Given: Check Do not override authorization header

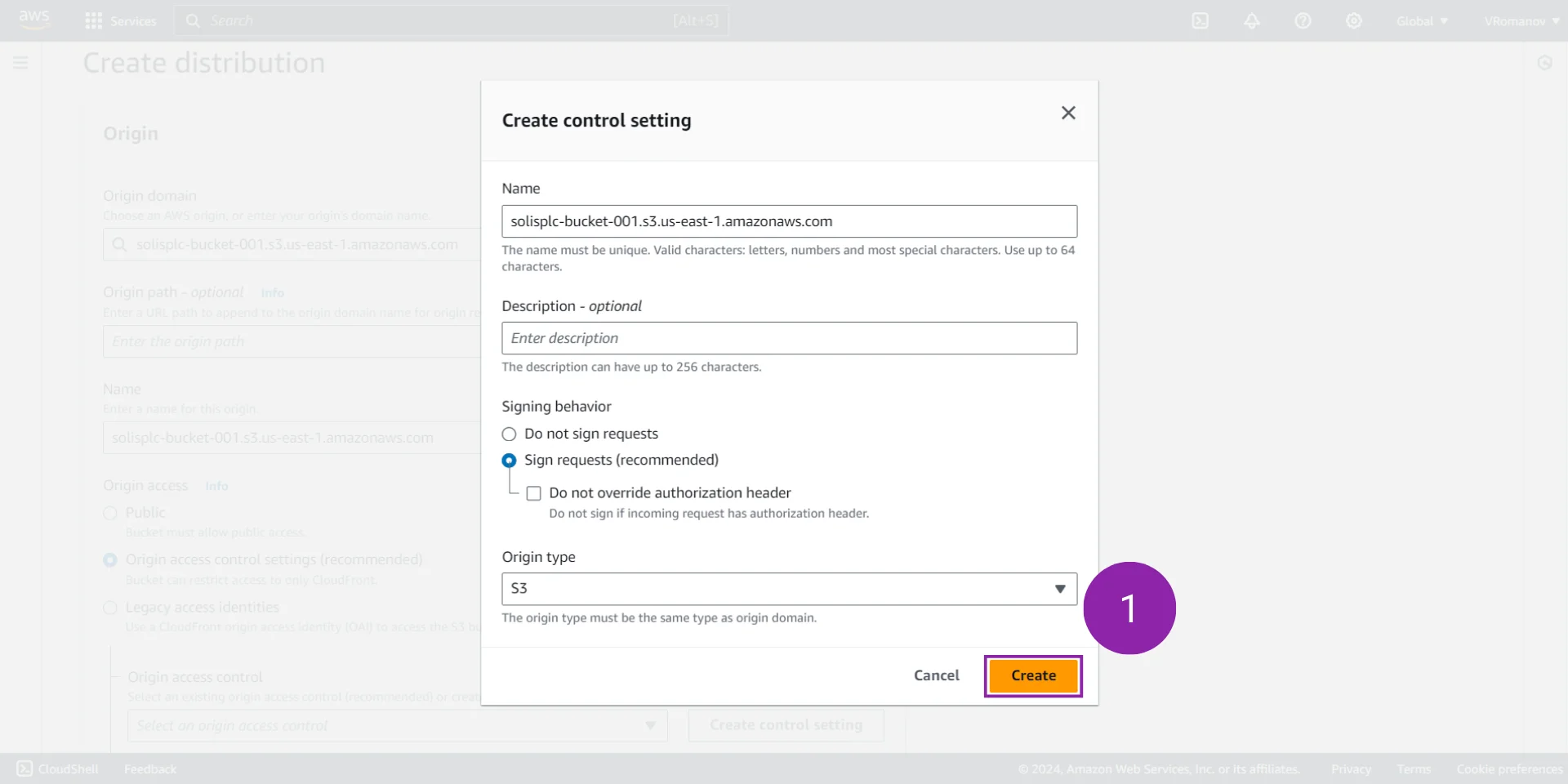Looking at the screenshot, I should click(533, 493).
